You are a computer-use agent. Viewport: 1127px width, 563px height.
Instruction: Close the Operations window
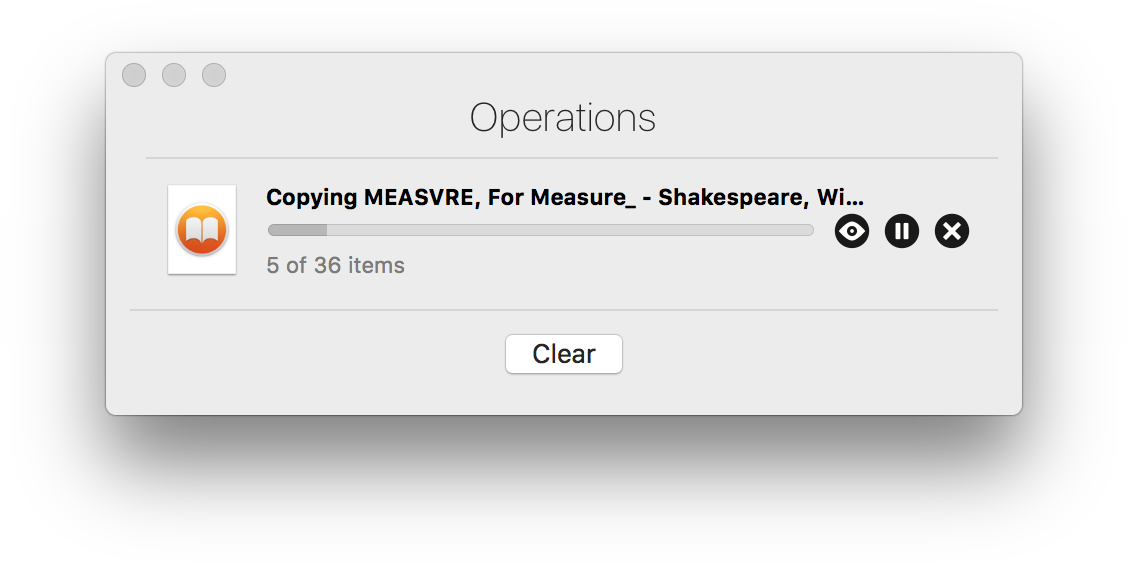point(134,75)
